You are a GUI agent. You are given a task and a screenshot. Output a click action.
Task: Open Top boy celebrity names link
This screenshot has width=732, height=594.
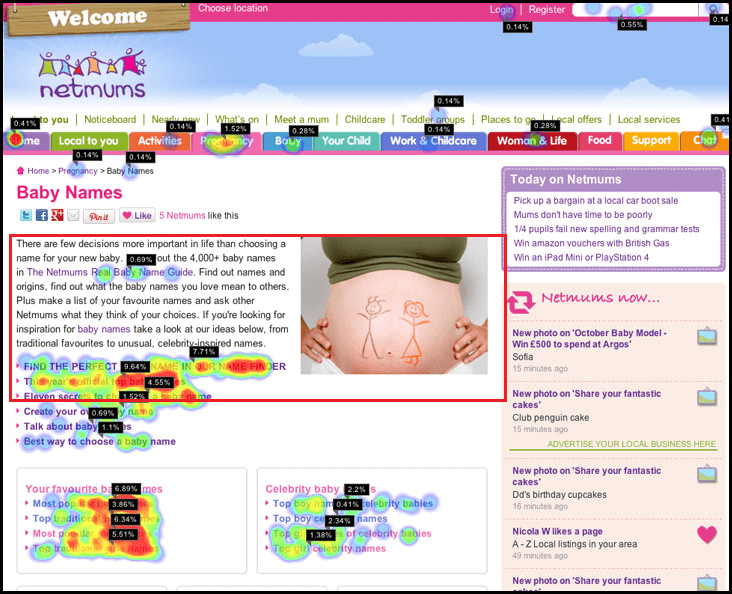coord(330,518)
